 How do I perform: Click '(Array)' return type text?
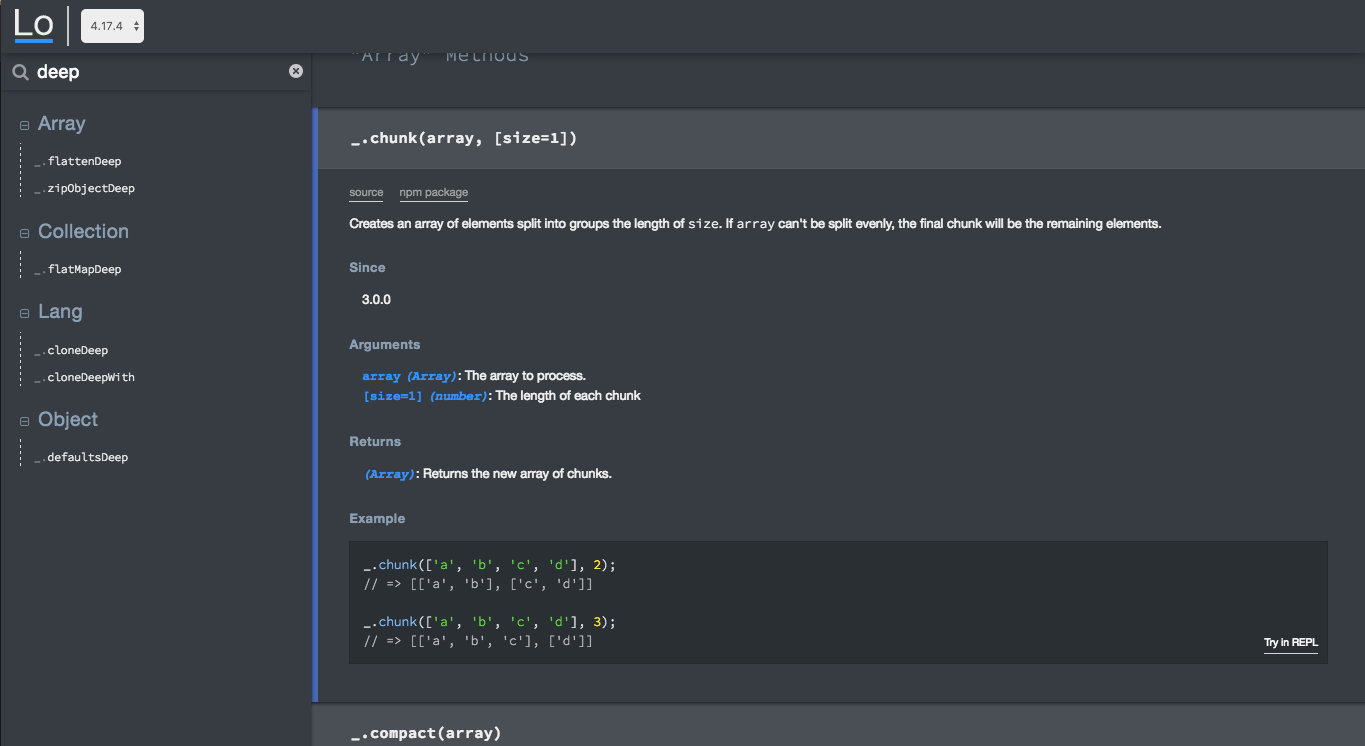tap(390, 474)
